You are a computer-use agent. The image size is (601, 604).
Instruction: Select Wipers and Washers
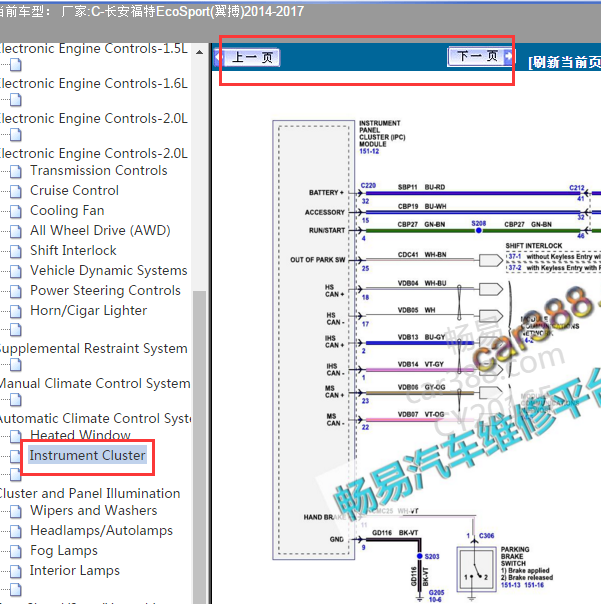tap(94, 510)
